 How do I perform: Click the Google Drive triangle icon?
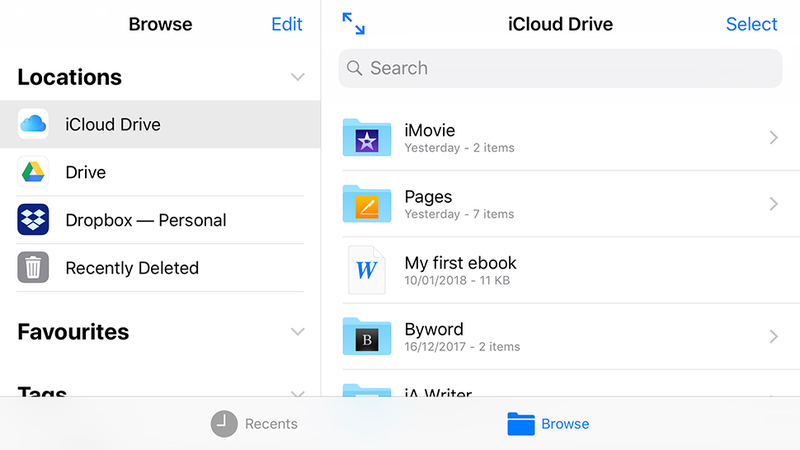pos(33,172)
